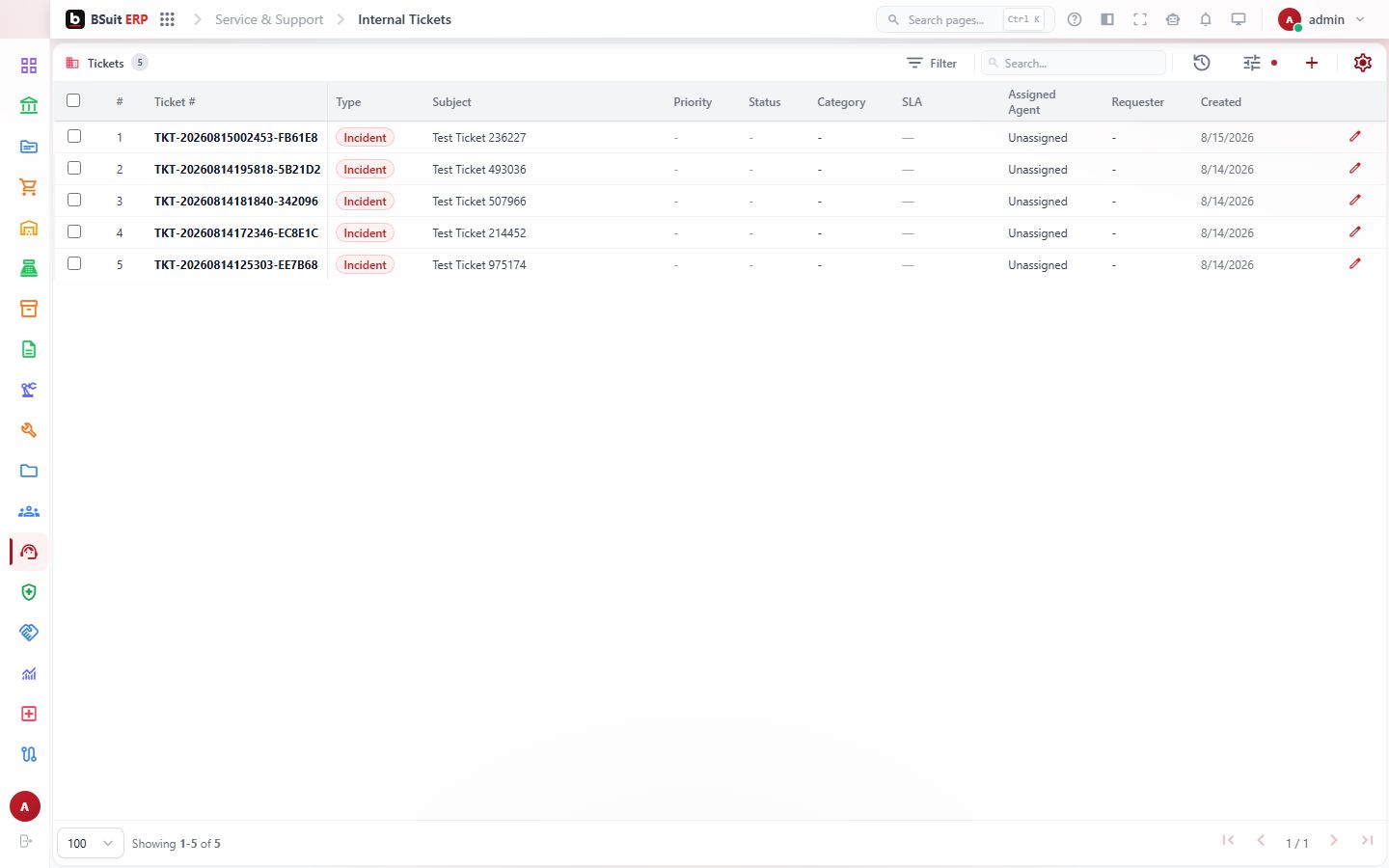The height and width of the screenshot is (868, 1389).
Task: Add a new ticket with plus icon
Action: pos(1312,63)
